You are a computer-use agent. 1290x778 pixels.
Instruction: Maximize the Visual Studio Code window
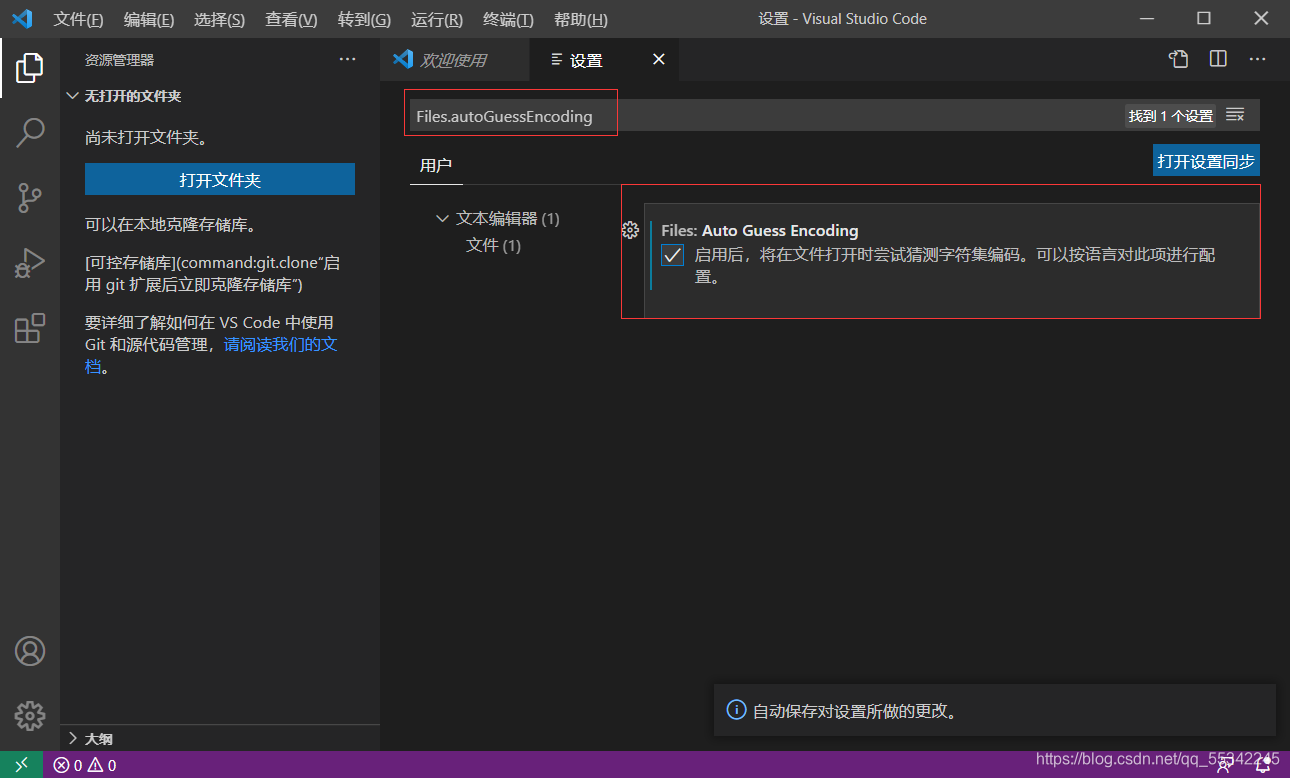1204,19
